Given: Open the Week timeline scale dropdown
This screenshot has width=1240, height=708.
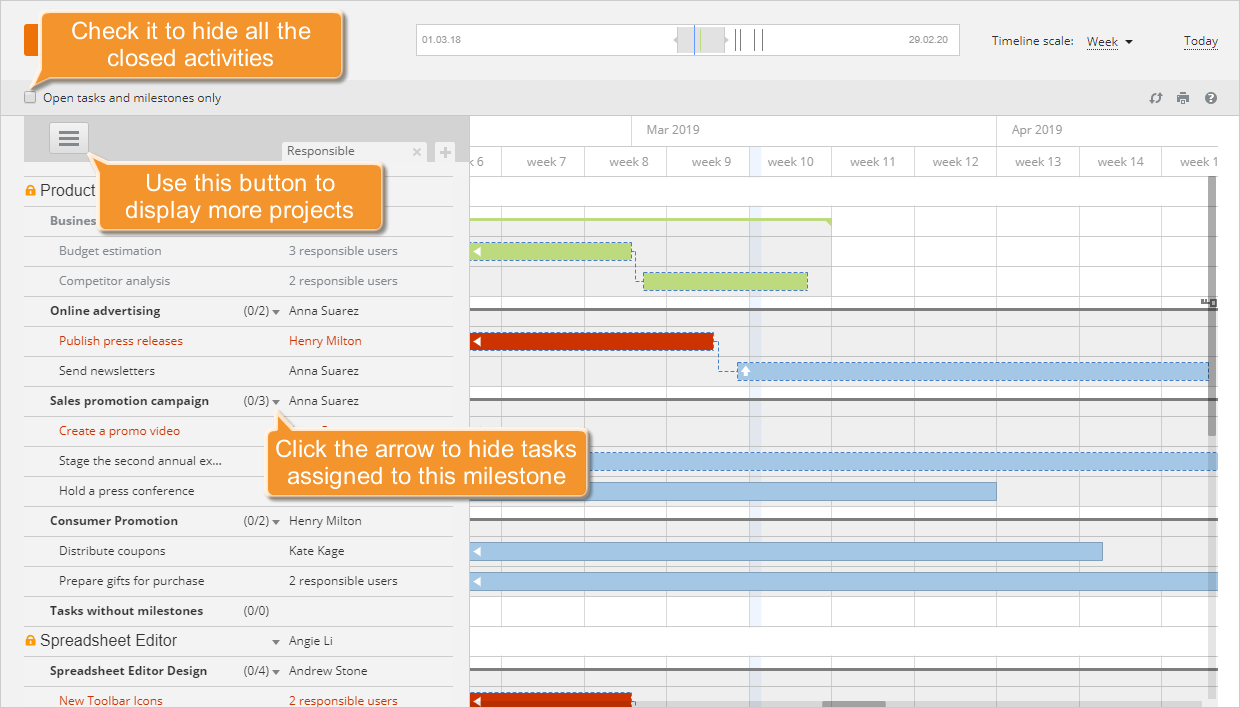Looking at the screenshot, I should (x=1110, y=43).
